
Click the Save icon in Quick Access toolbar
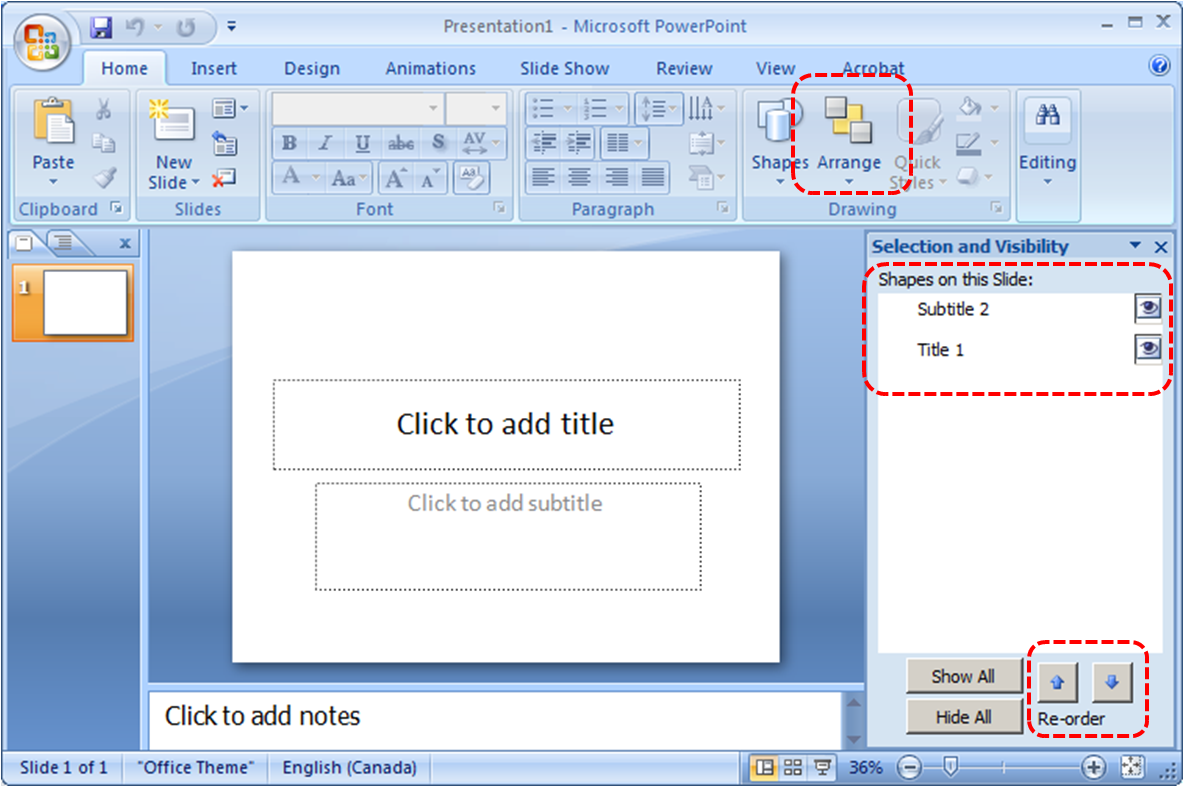click(x=100, y=27)
